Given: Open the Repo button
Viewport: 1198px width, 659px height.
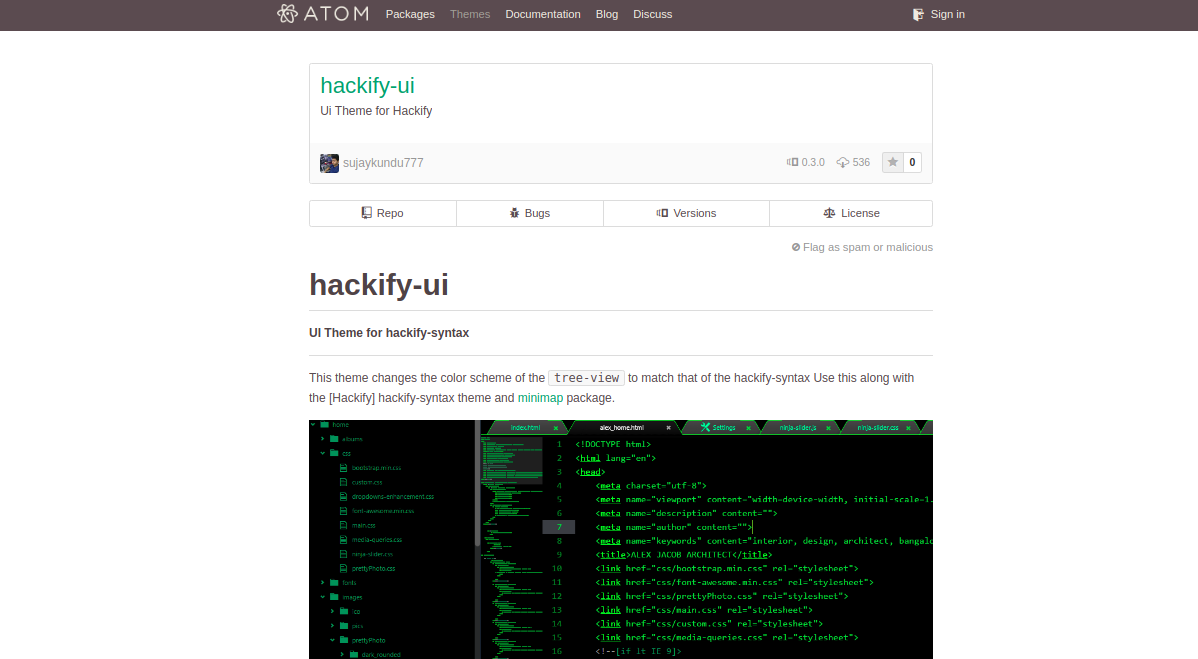Looking at the screenshot, I should point(382,213).
